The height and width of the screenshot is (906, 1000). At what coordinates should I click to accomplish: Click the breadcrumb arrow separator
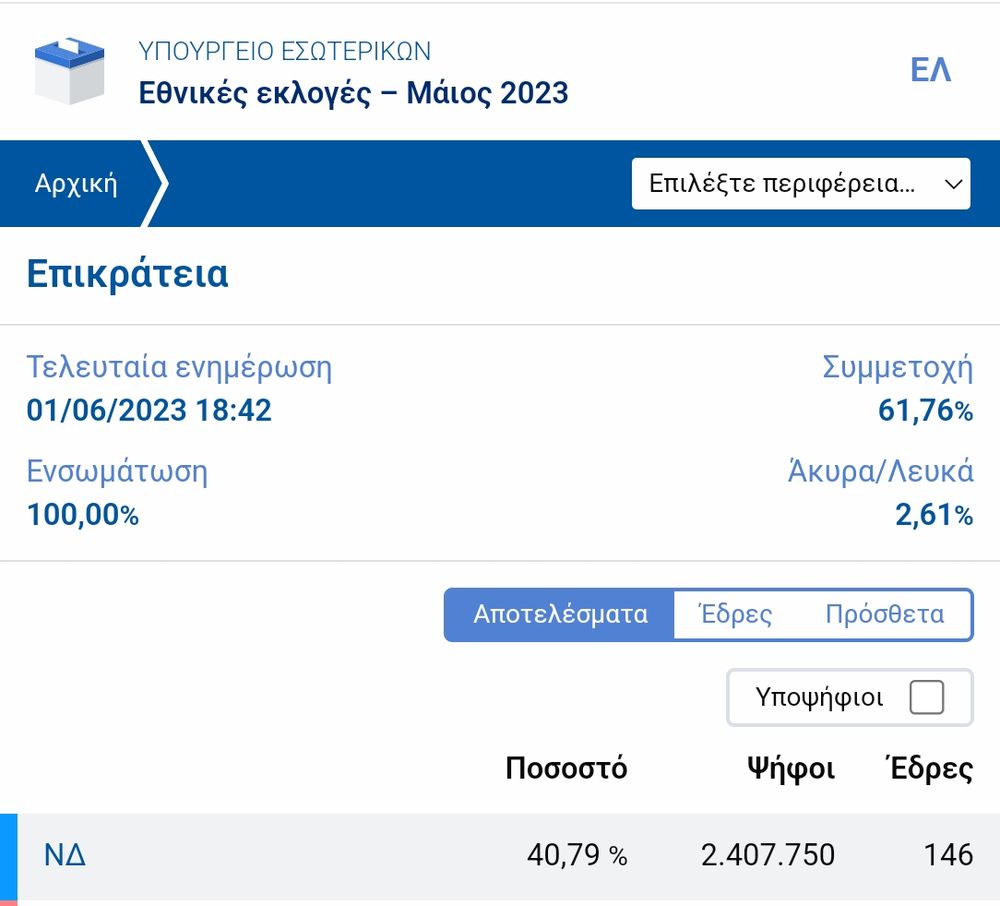coord(155,184)
